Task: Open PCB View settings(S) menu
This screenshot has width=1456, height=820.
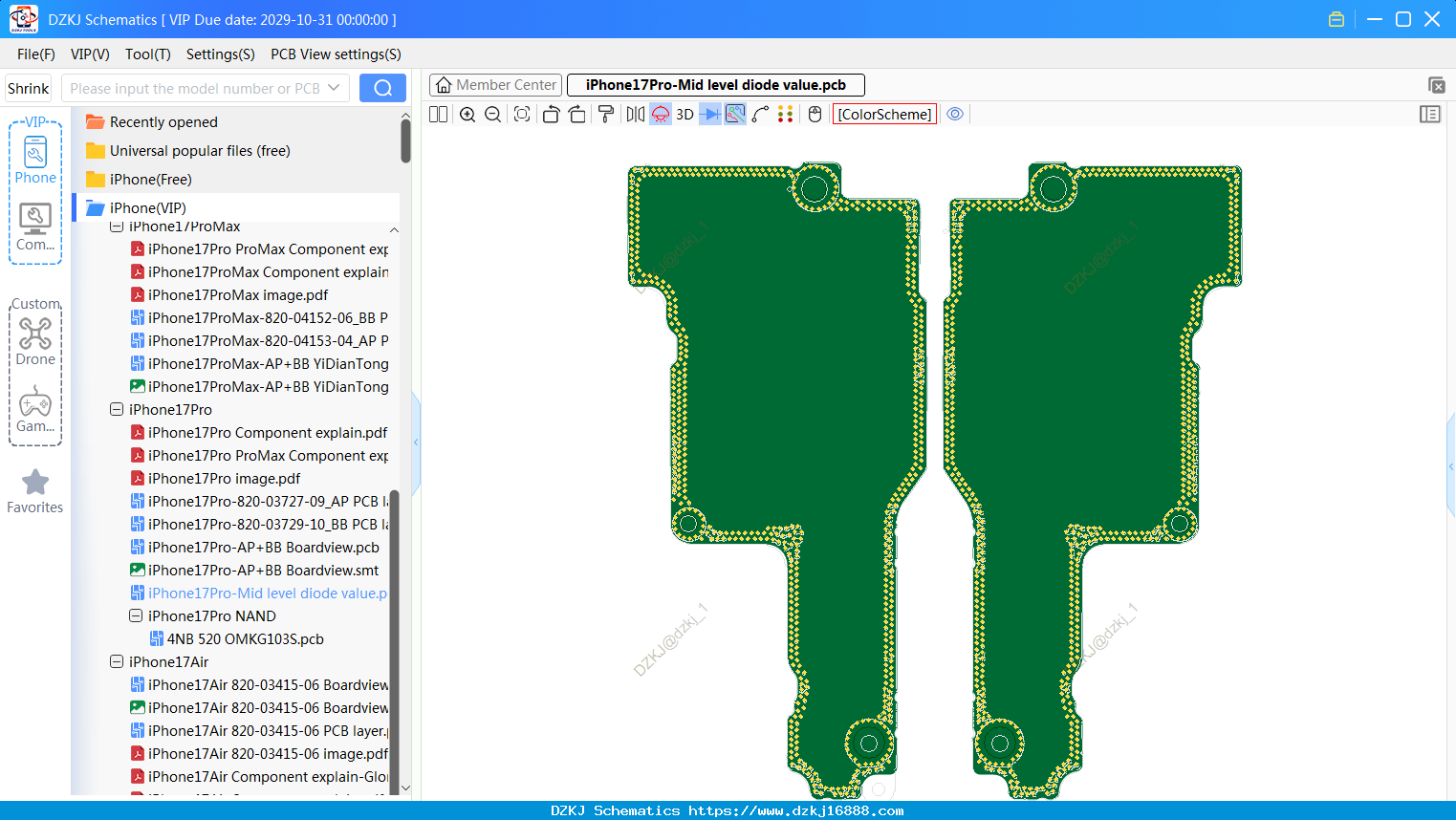Action: click(x=336, y=54)
